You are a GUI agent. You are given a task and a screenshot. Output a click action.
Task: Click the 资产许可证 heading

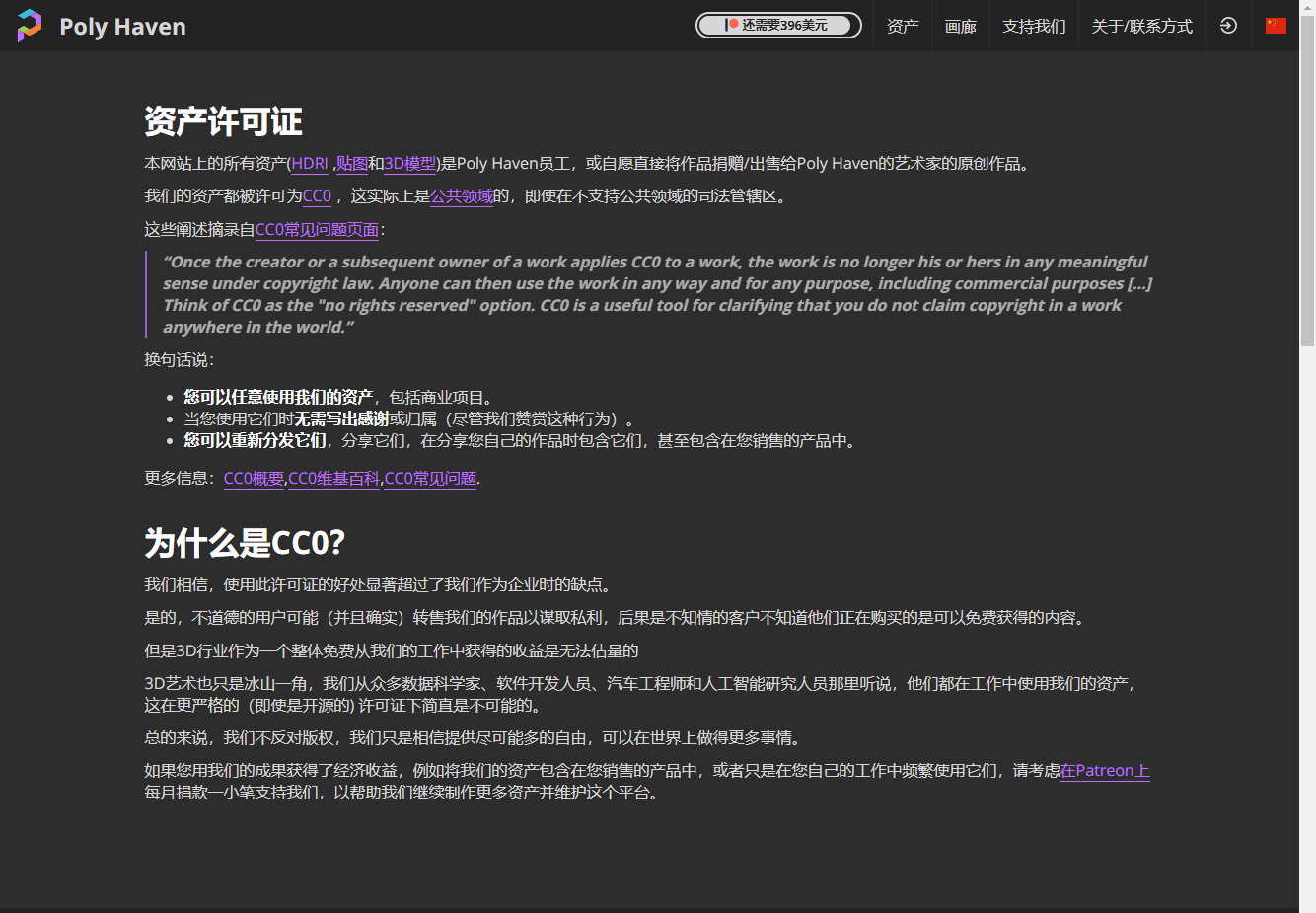(x=223, y=121)
